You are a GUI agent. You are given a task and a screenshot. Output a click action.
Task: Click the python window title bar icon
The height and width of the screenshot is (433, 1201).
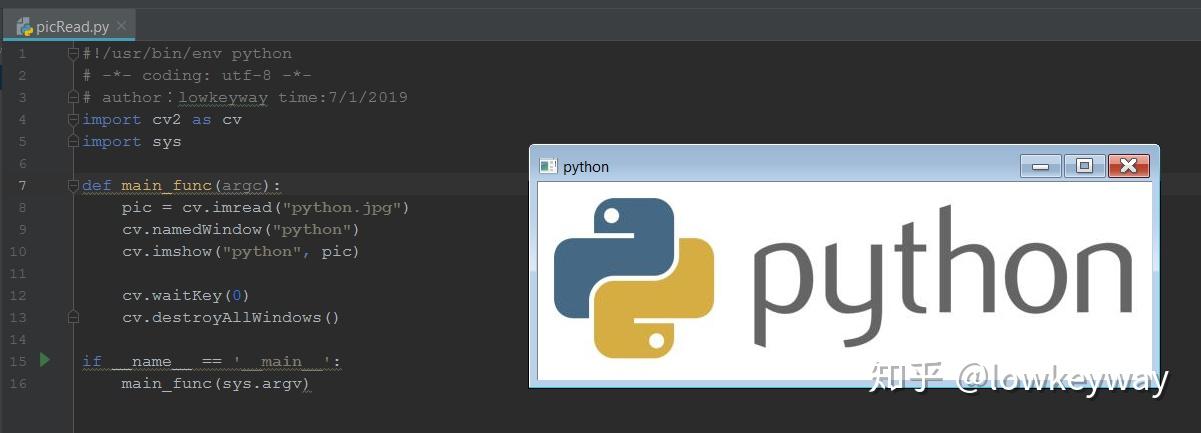(x=548, y=167)
